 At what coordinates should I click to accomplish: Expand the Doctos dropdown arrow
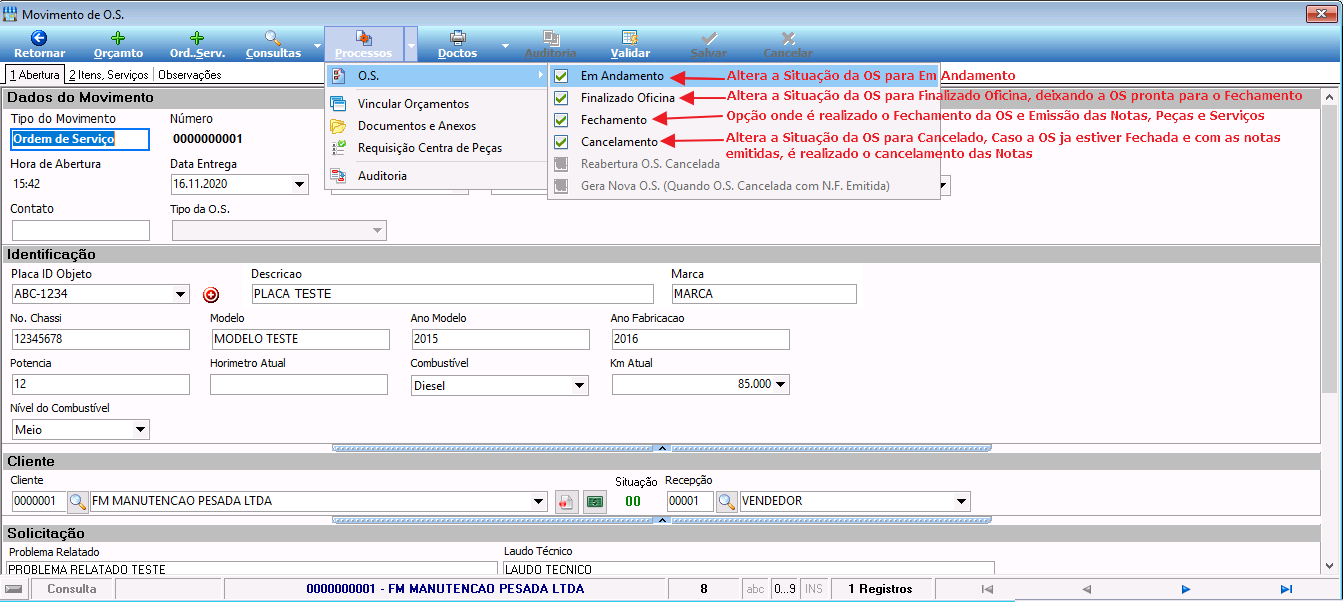(x=505, y=45)
